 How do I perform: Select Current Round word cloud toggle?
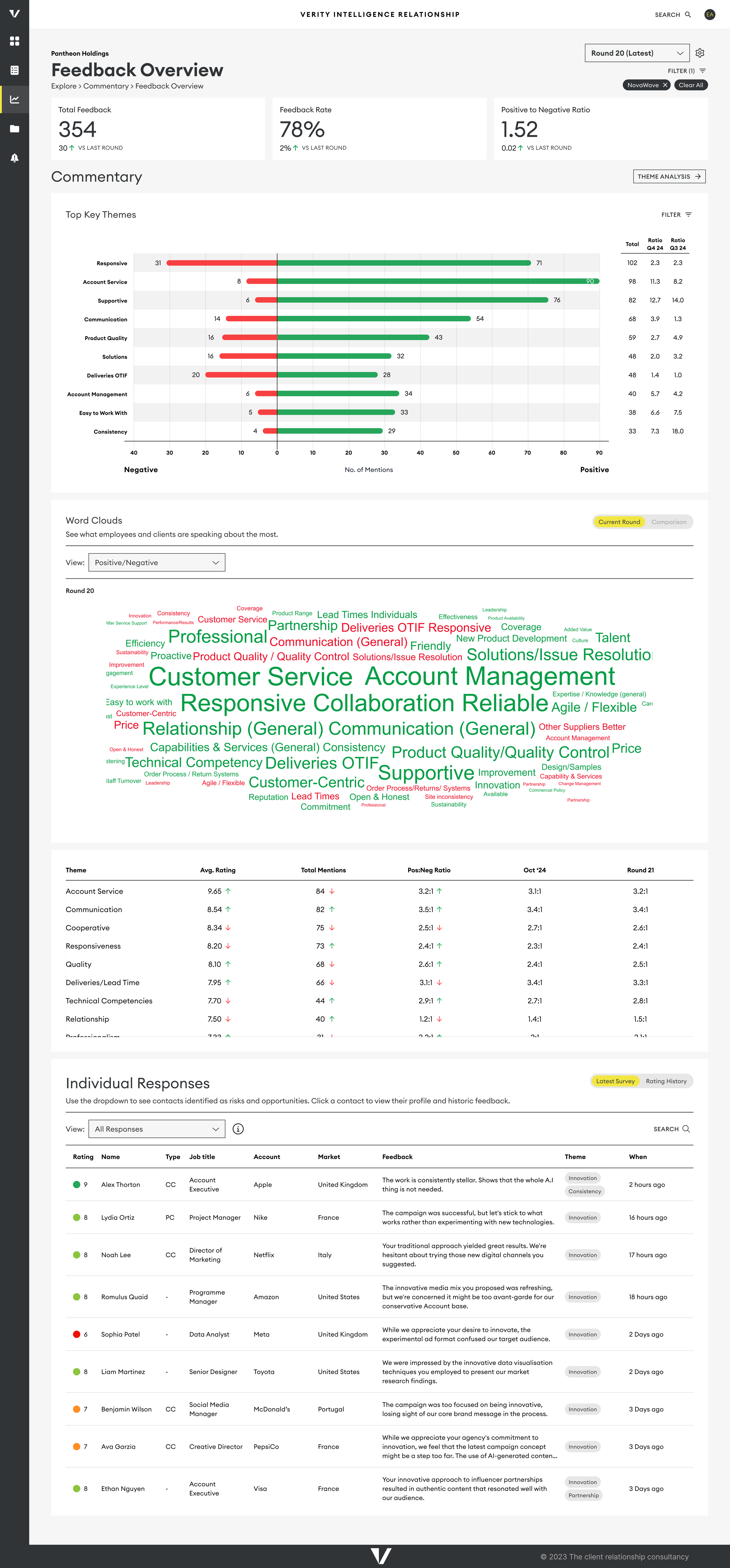point(619,522)
